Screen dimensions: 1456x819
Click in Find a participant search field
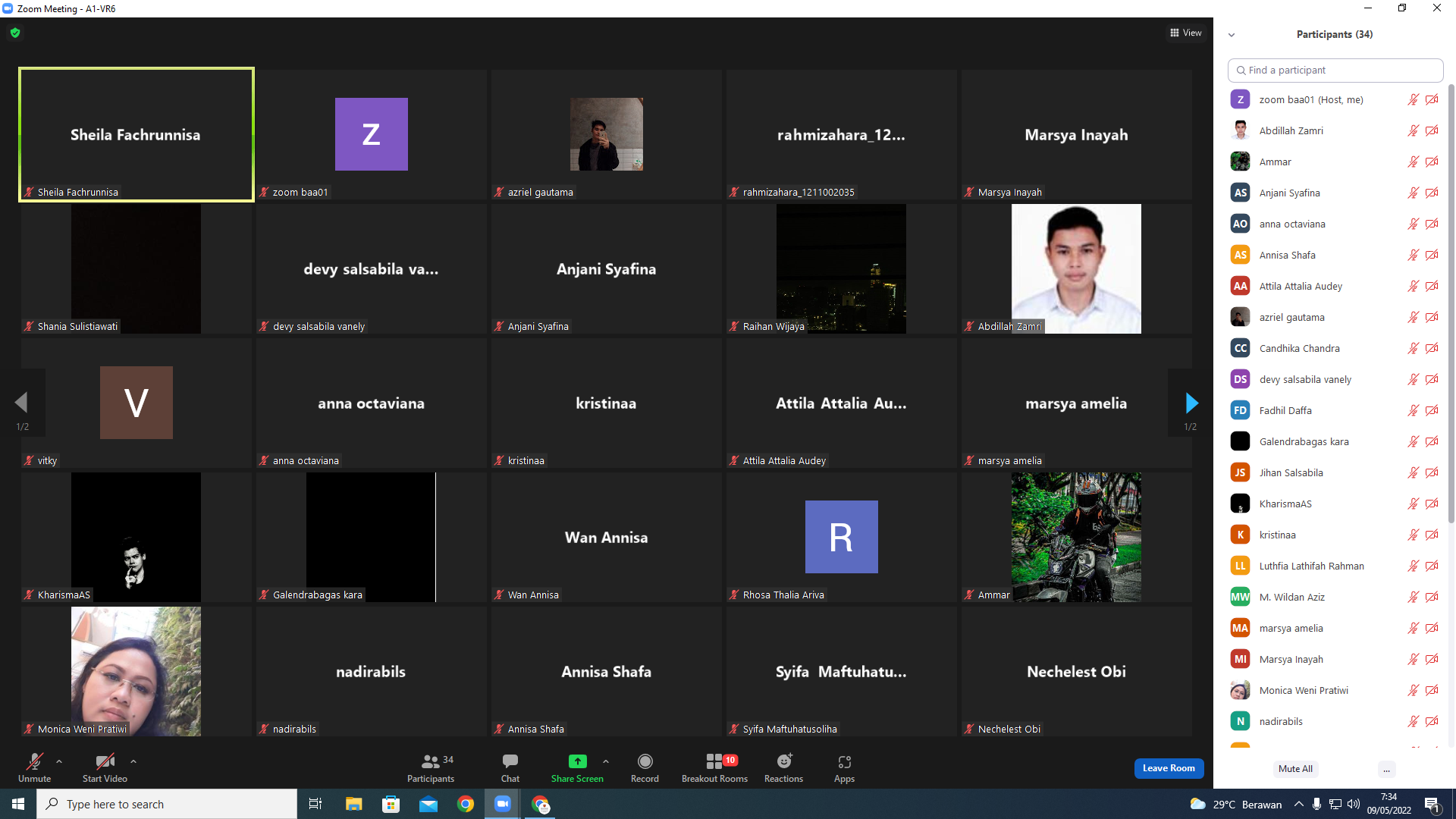click(1335, 70)
